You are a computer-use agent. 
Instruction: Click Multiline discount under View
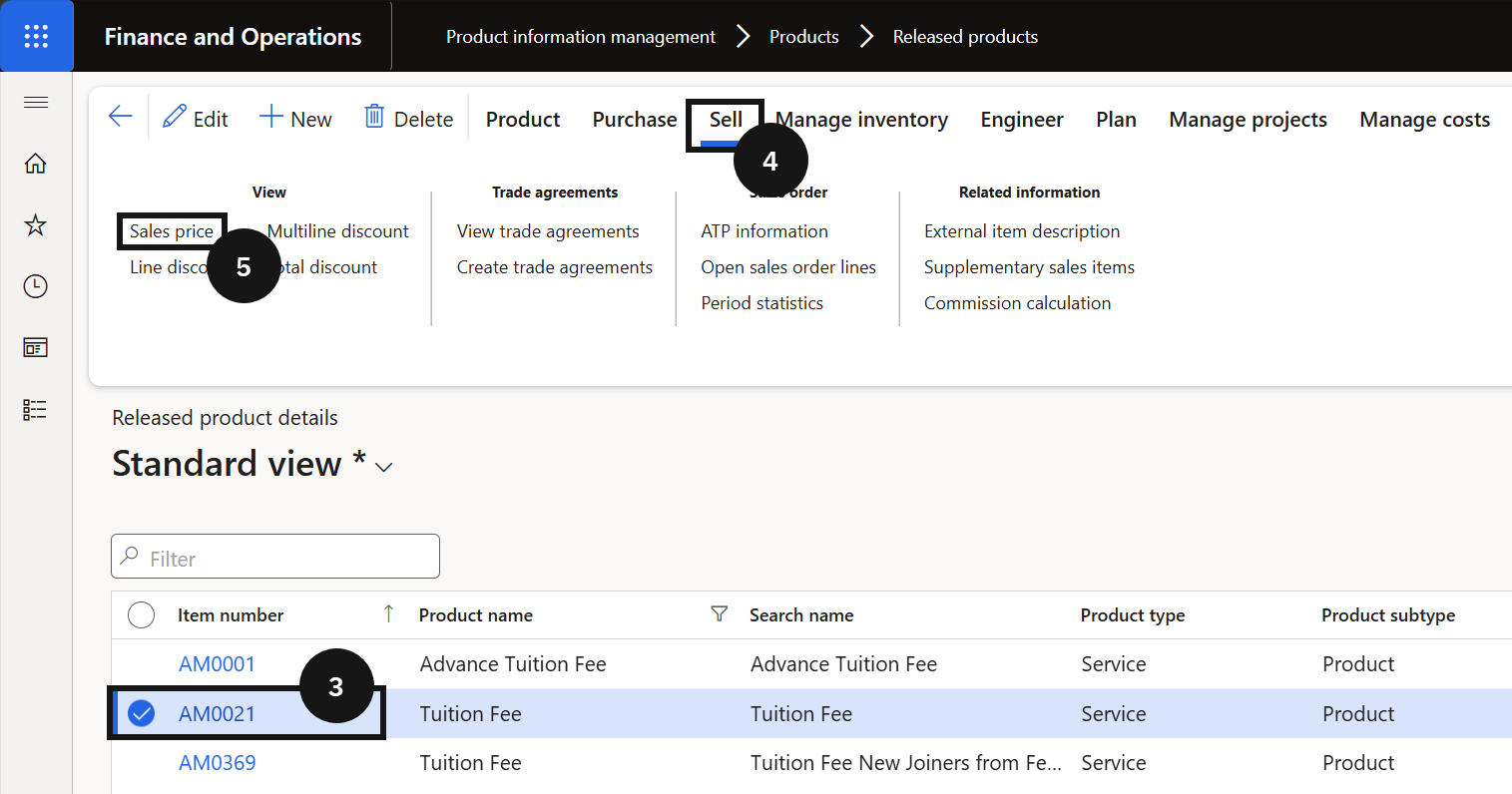338,231
